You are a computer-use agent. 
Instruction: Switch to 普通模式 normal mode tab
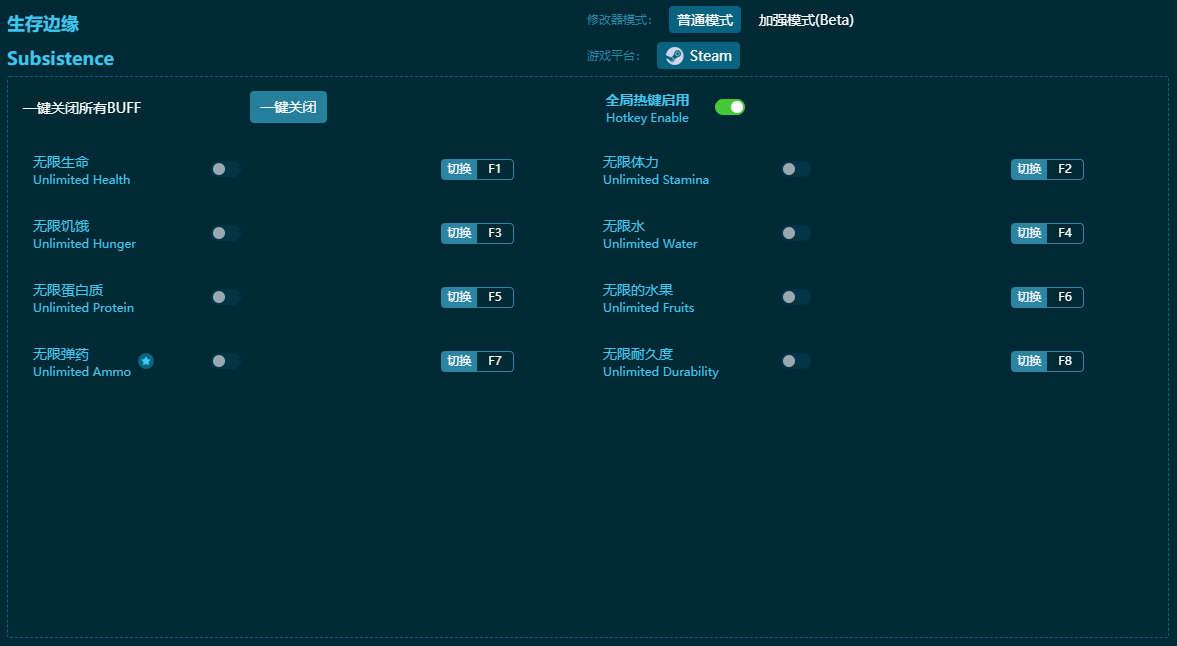[704, 20]
